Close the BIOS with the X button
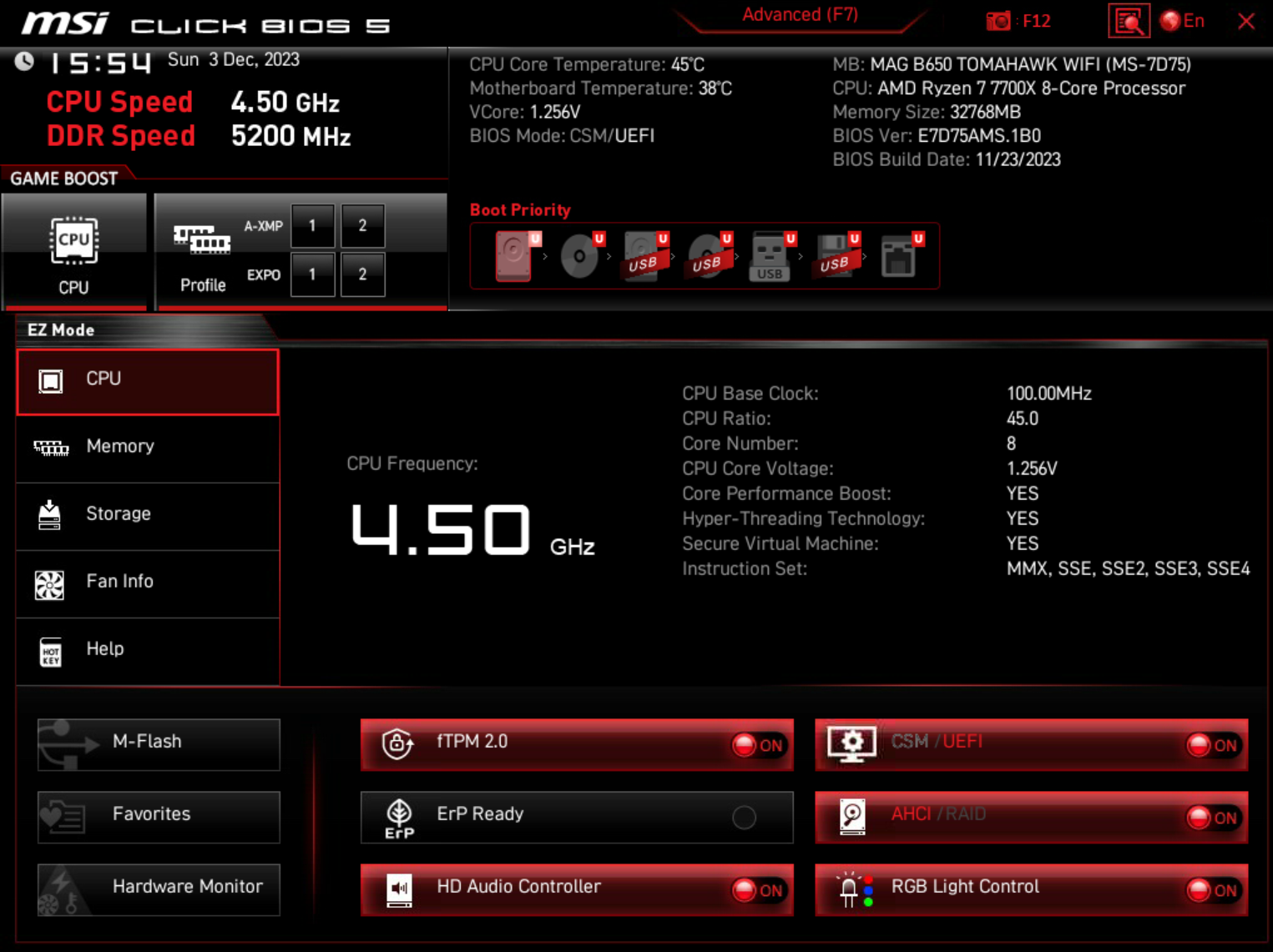The image size is (1273, 952). click(1246, 21)
